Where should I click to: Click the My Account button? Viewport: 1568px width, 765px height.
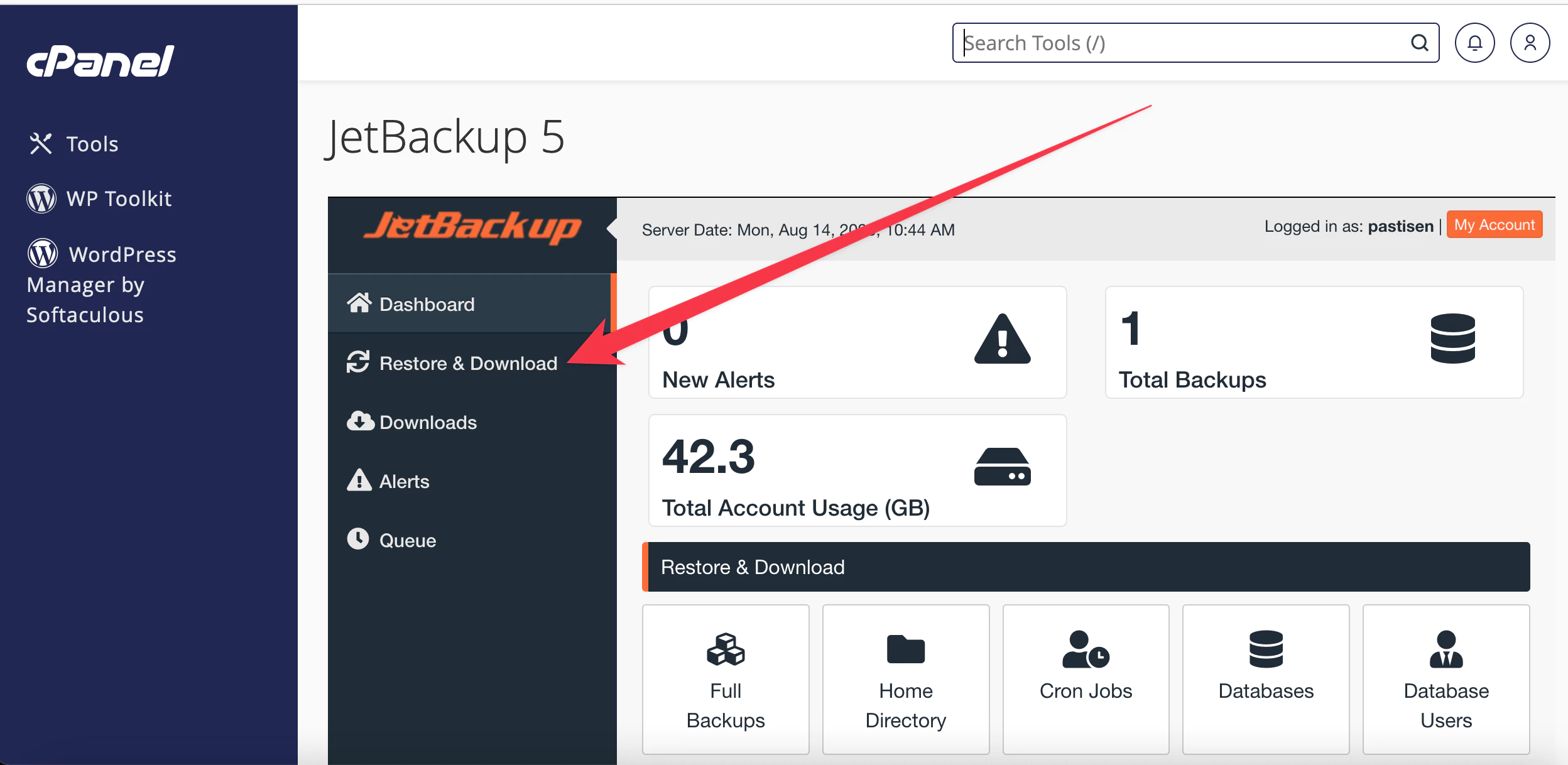pos(1494,224)
